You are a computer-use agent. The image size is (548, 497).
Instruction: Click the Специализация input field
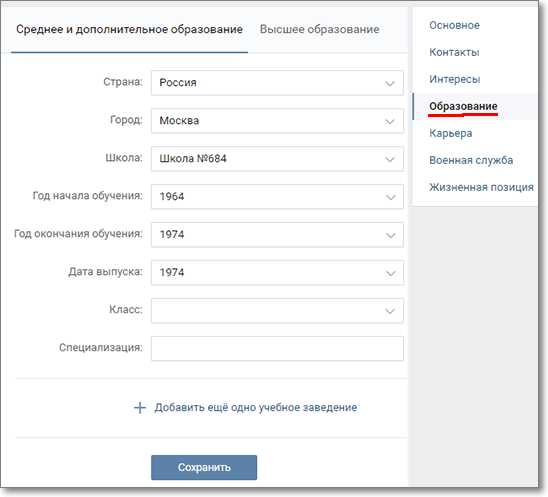coord(277,348)
